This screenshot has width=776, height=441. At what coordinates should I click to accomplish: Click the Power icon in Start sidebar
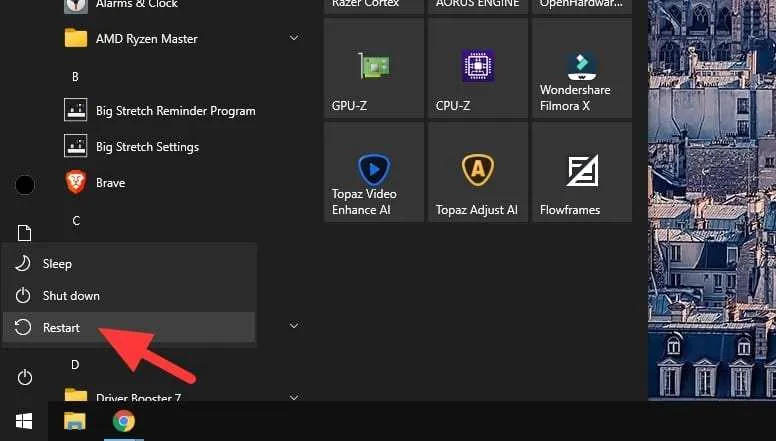click(x=25, y=378)
